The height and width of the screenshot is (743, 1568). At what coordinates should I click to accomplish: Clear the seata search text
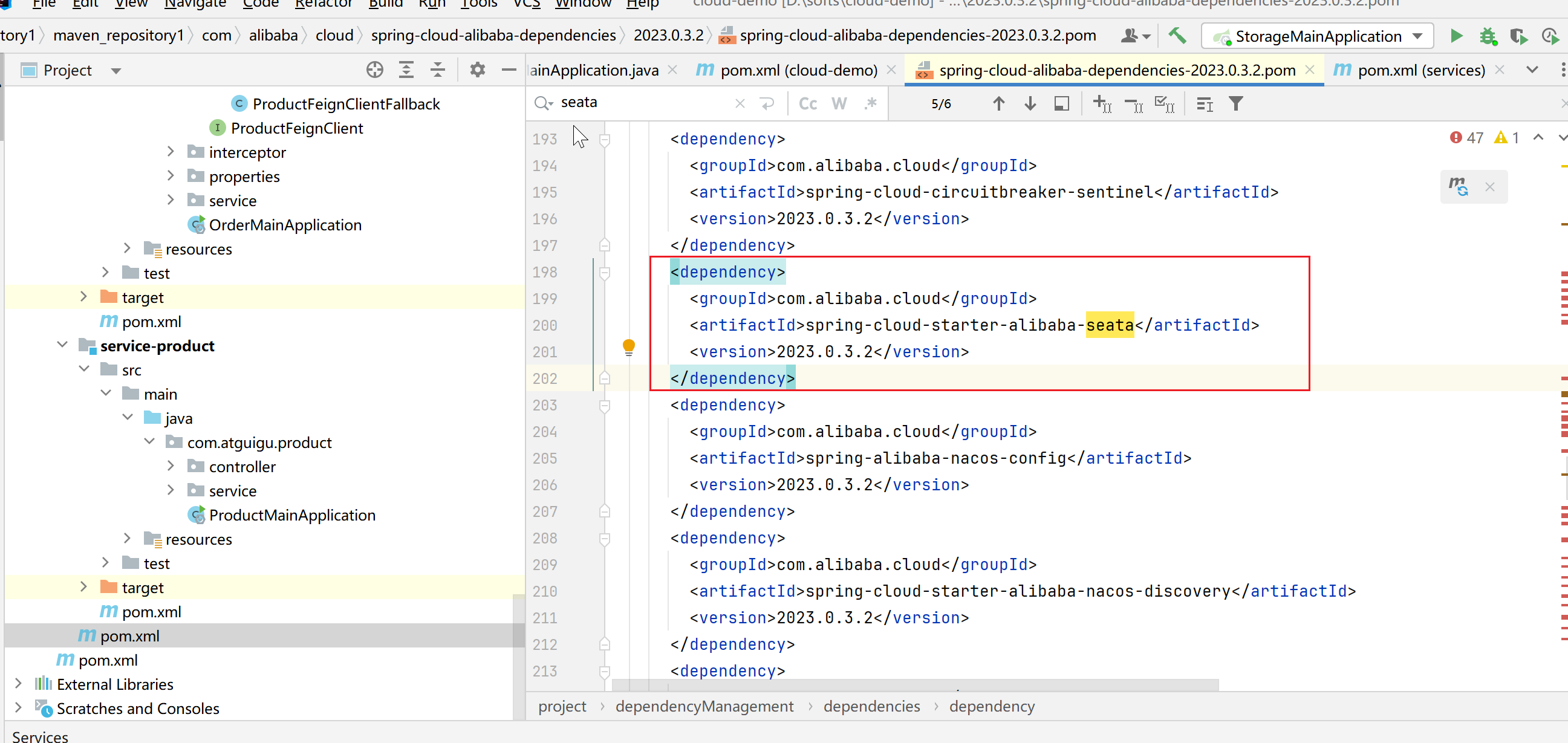pyautogui.click(x=740, y=103)
